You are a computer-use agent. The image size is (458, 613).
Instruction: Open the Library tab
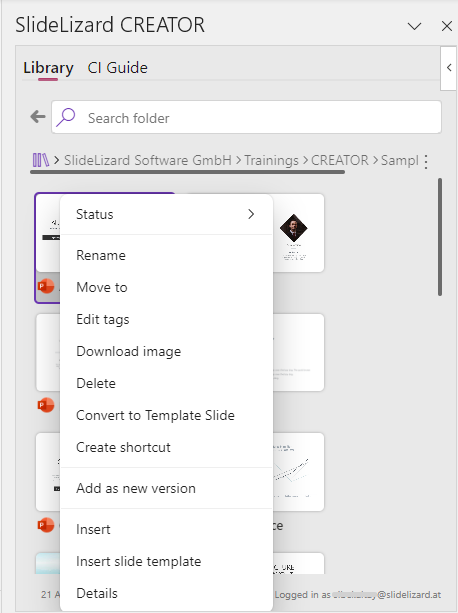[48, 68]
